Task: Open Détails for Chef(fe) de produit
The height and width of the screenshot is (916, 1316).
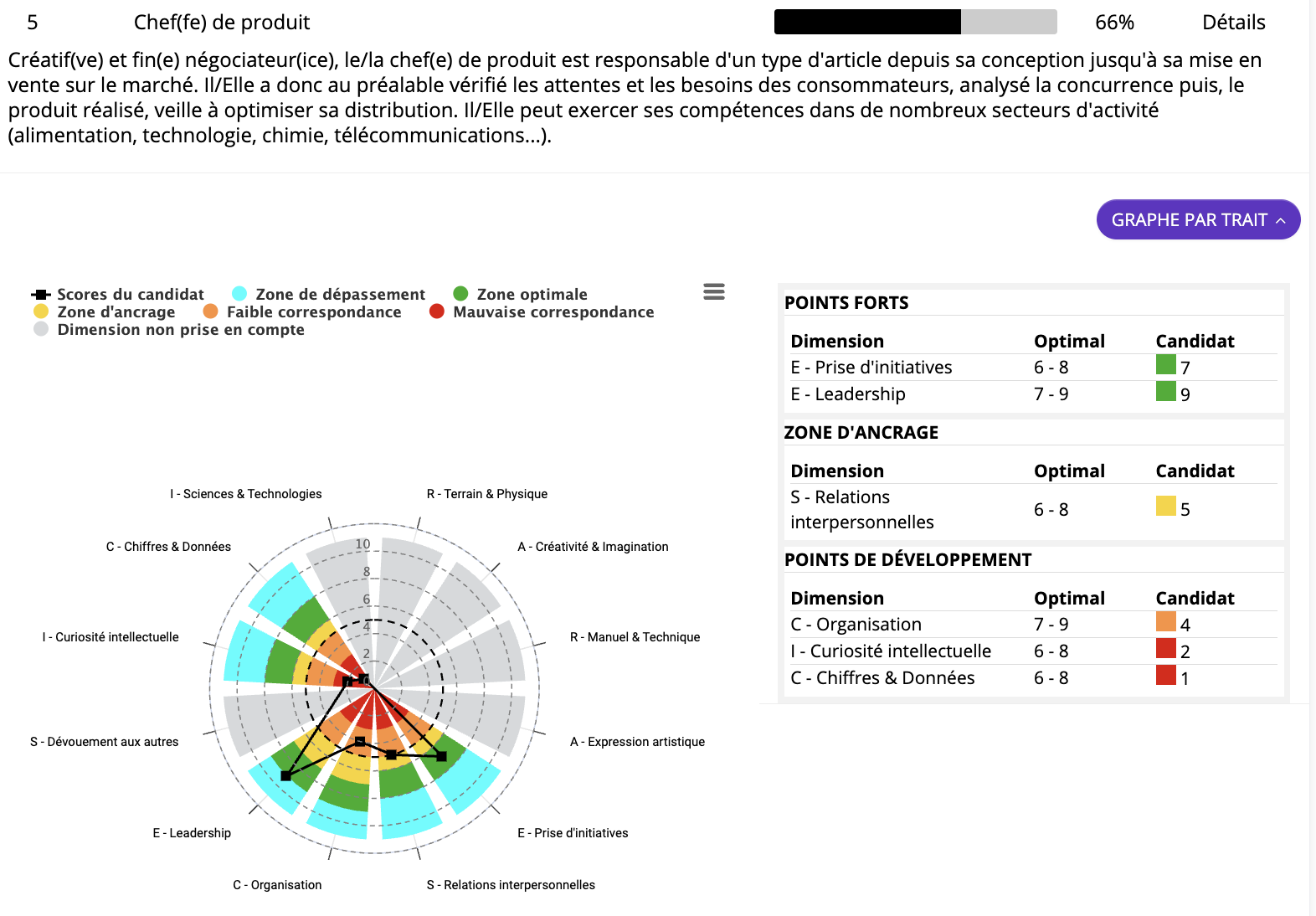Action: click(x=1233, y=23)
